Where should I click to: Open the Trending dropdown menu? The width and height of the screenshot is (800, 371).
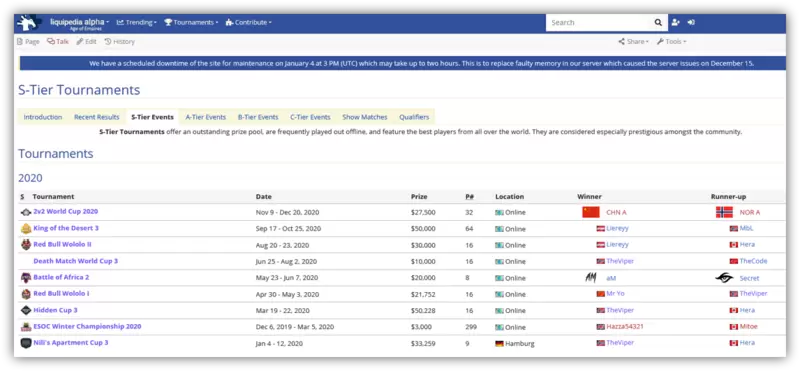[x=136, y=22]
